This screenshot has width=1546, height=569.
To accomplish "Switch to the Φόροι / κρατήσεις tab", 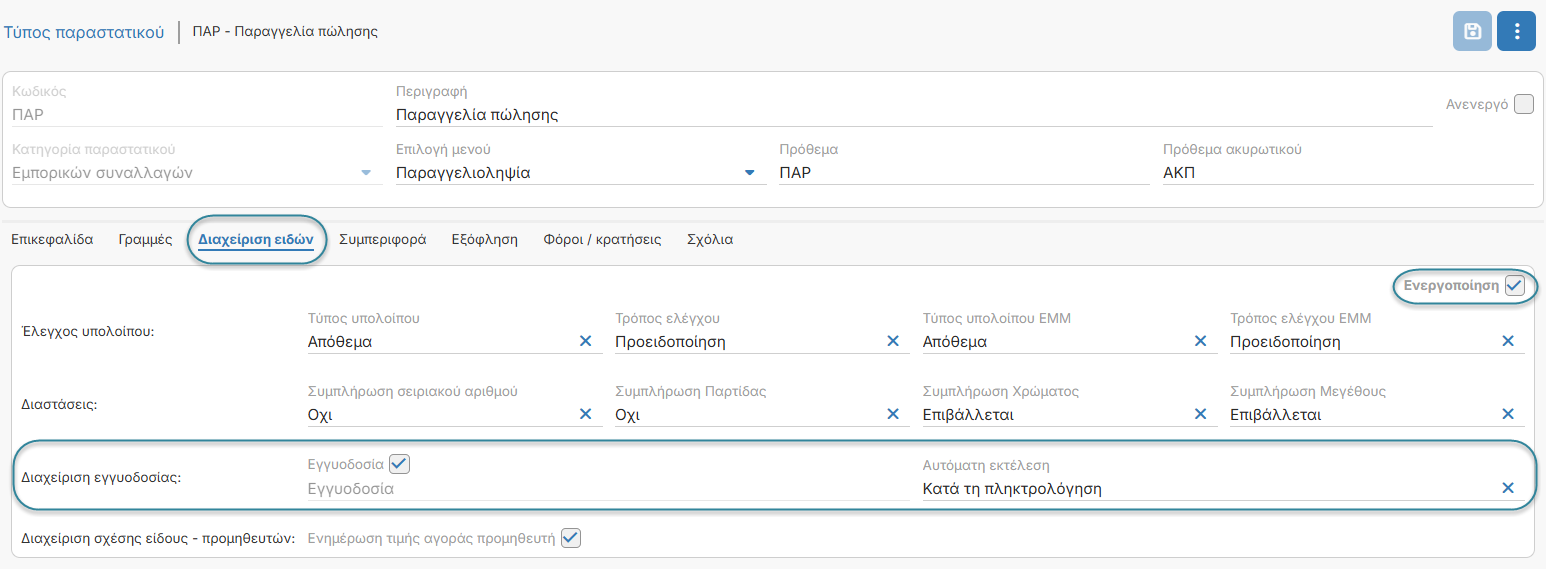I will coord(602,240).
